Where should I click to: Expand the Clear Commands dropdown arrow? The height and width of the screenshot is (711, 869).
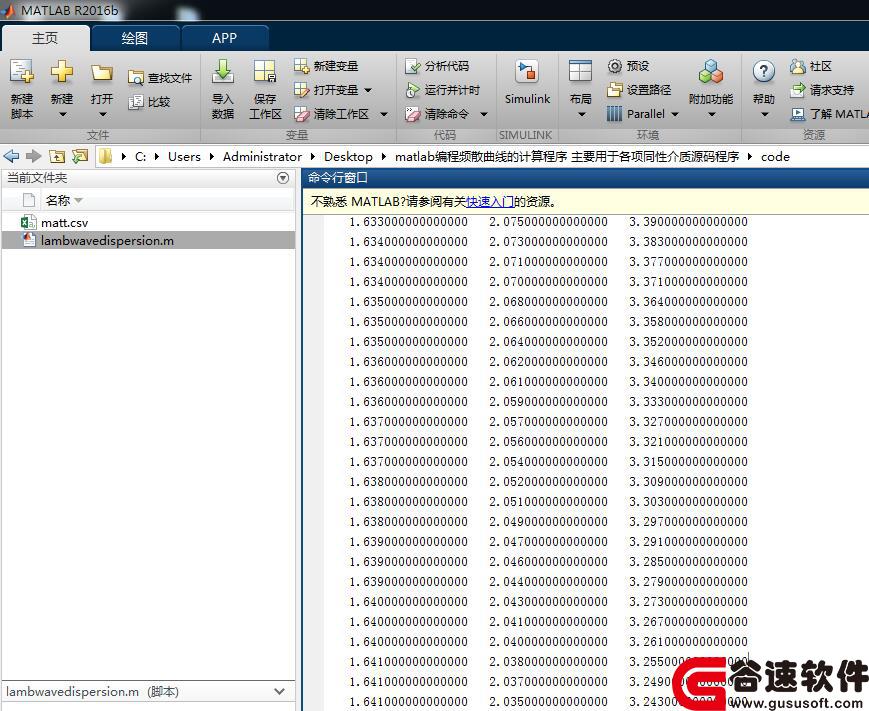point(484,115)
